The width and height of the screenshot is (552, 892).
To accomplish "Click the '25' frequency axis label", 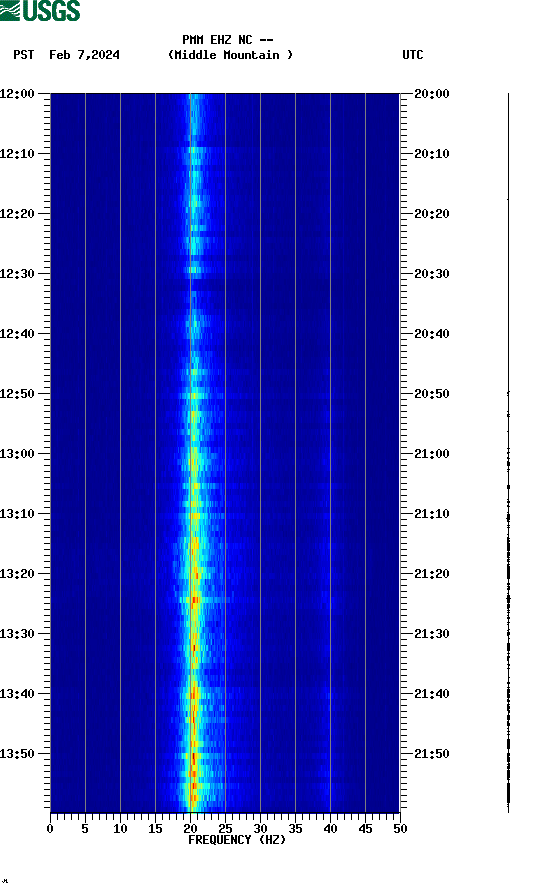I will pyautogui.click(x=225, y=829).
